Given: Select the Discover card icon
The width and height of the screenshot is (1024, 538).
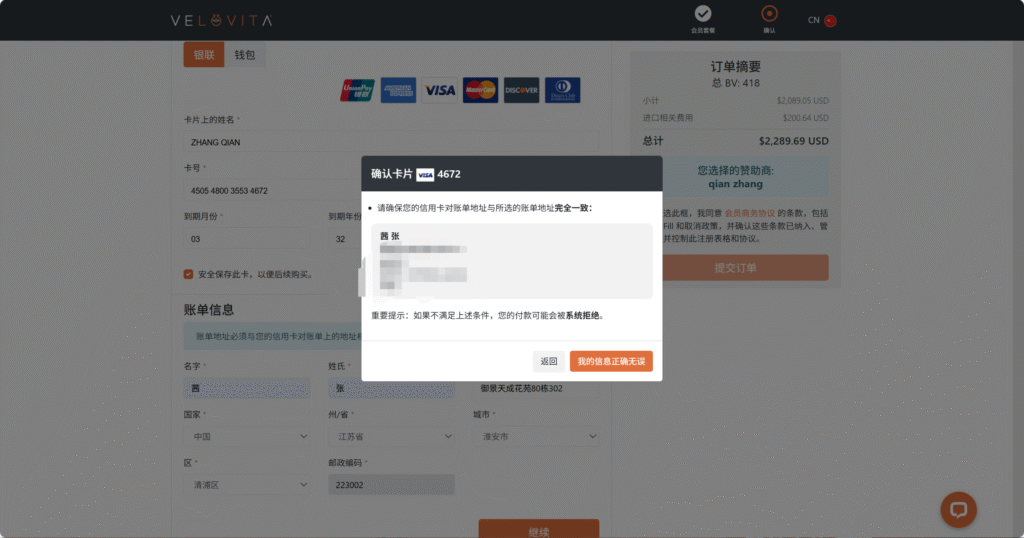Looking at the screenshot, I should (x=521, y=90).
